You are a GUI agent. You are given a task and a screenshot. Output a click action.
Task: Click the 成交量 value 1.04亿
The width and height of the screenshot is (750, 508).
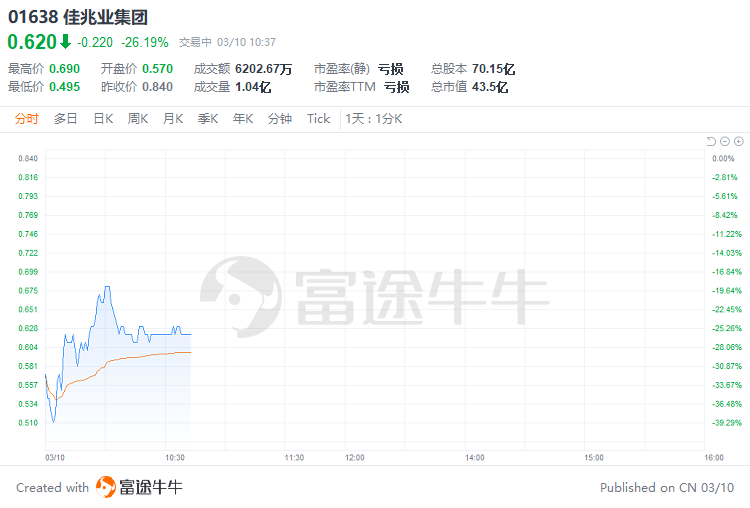[x=253, y=87]
